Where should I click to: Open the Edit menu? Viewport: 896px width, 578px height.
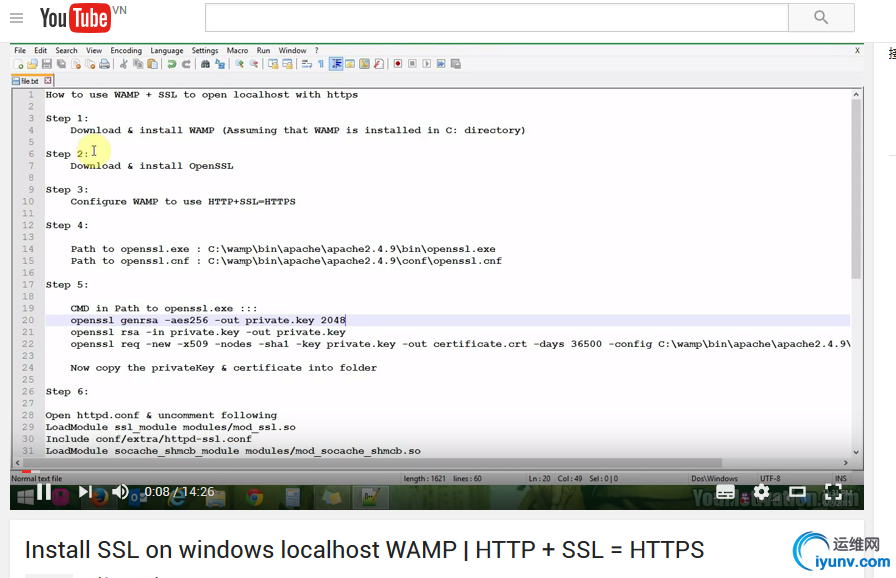[41, 50]
